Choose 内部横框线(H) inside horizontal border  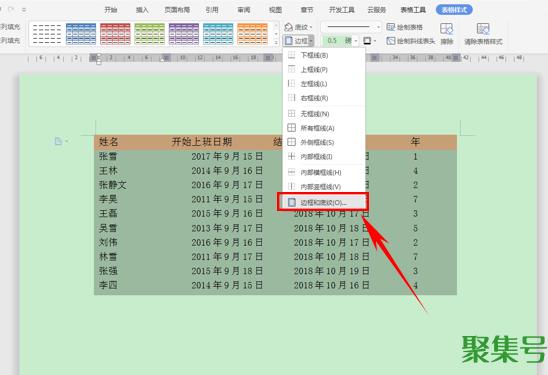324,172
